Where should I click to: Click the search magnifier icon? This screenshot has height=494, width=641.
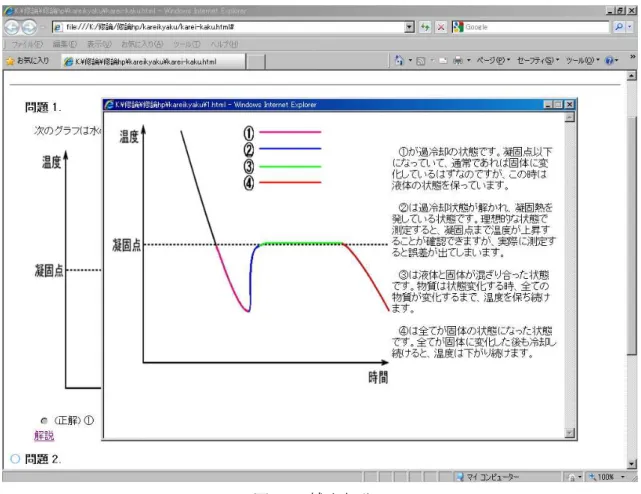(619, 27)
